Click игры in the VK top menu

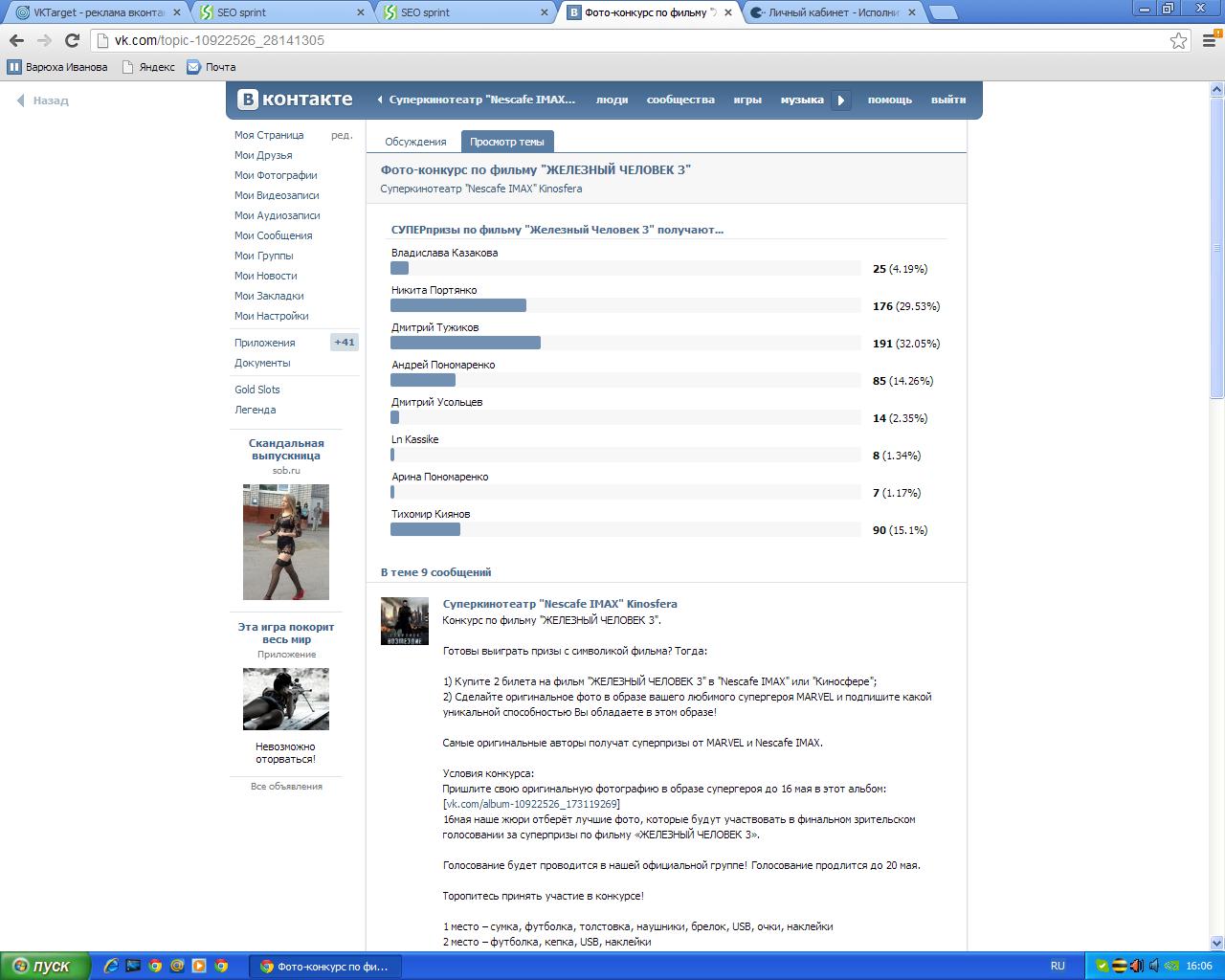[x=747, y=100]
